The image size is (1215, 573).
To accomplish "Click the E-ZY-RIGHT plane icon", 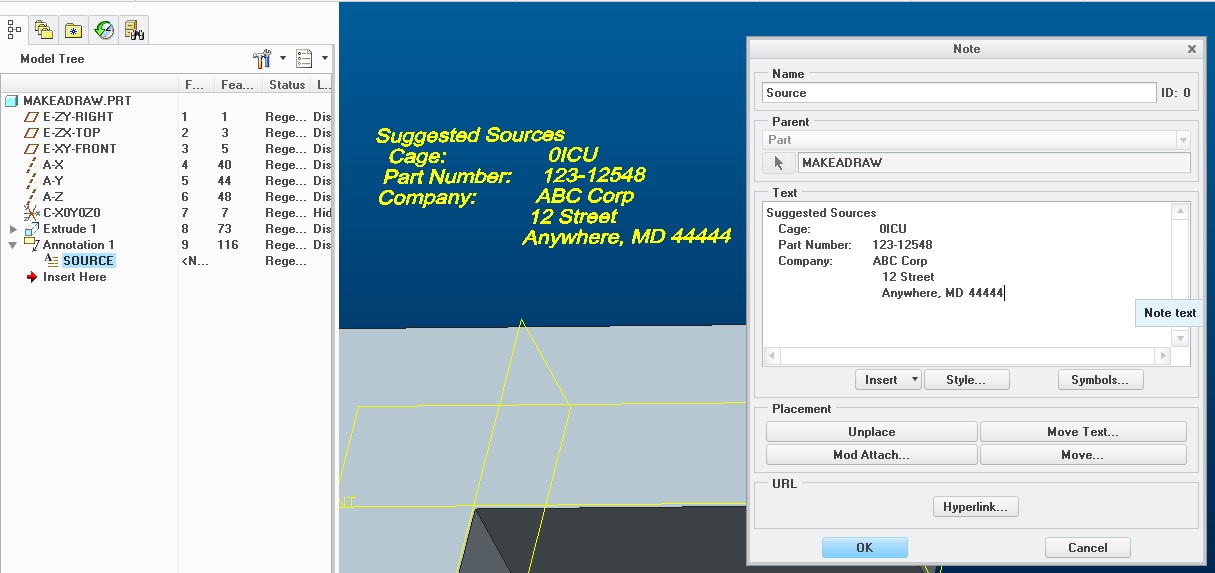I will tap(31, 117).
